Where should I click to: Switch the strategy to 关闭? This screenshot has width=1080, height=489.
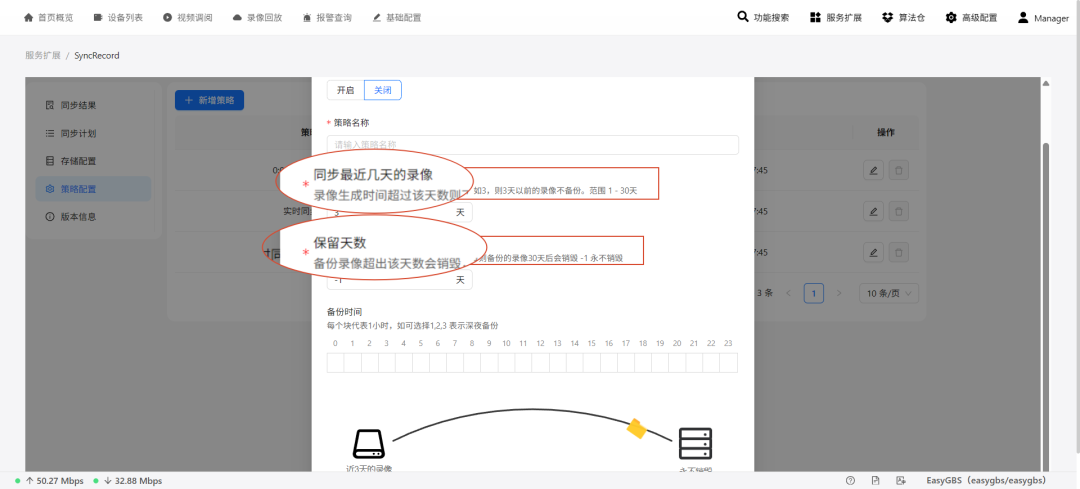pyautogui.click(x=383, y=90)
